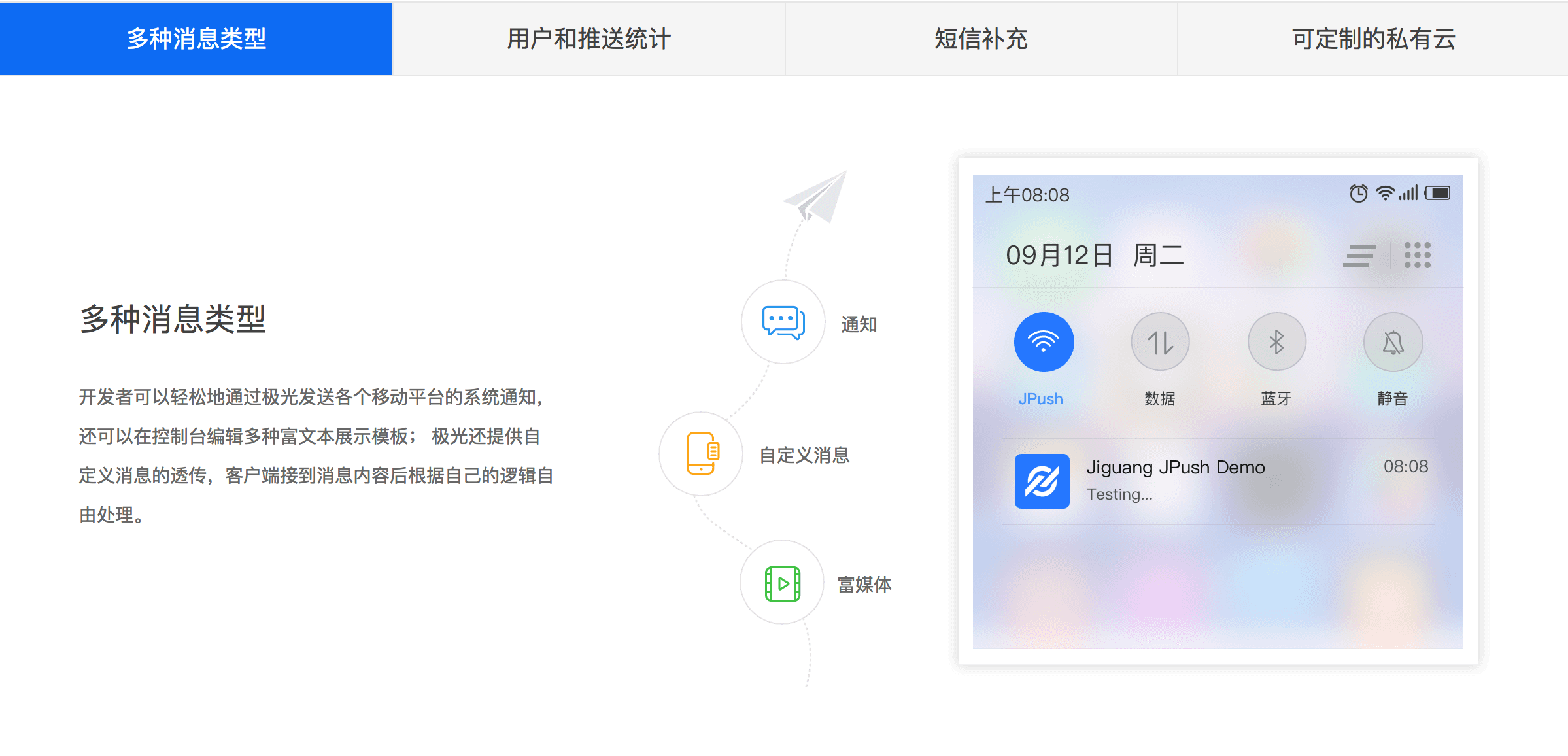This screenshot has width=1568, height=756.
Task: Click the rich media video icon
Action: [782, 583]
